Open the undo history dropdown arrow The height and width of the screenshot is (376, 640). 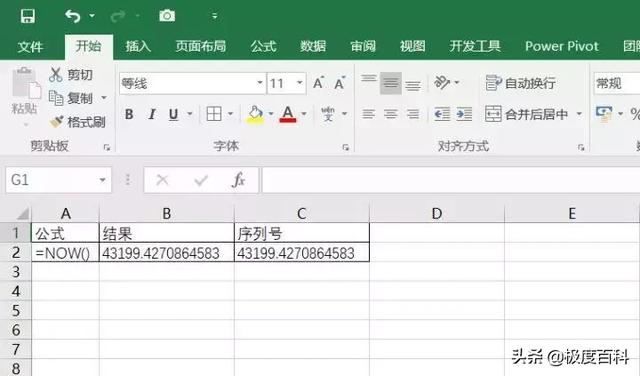92,16
